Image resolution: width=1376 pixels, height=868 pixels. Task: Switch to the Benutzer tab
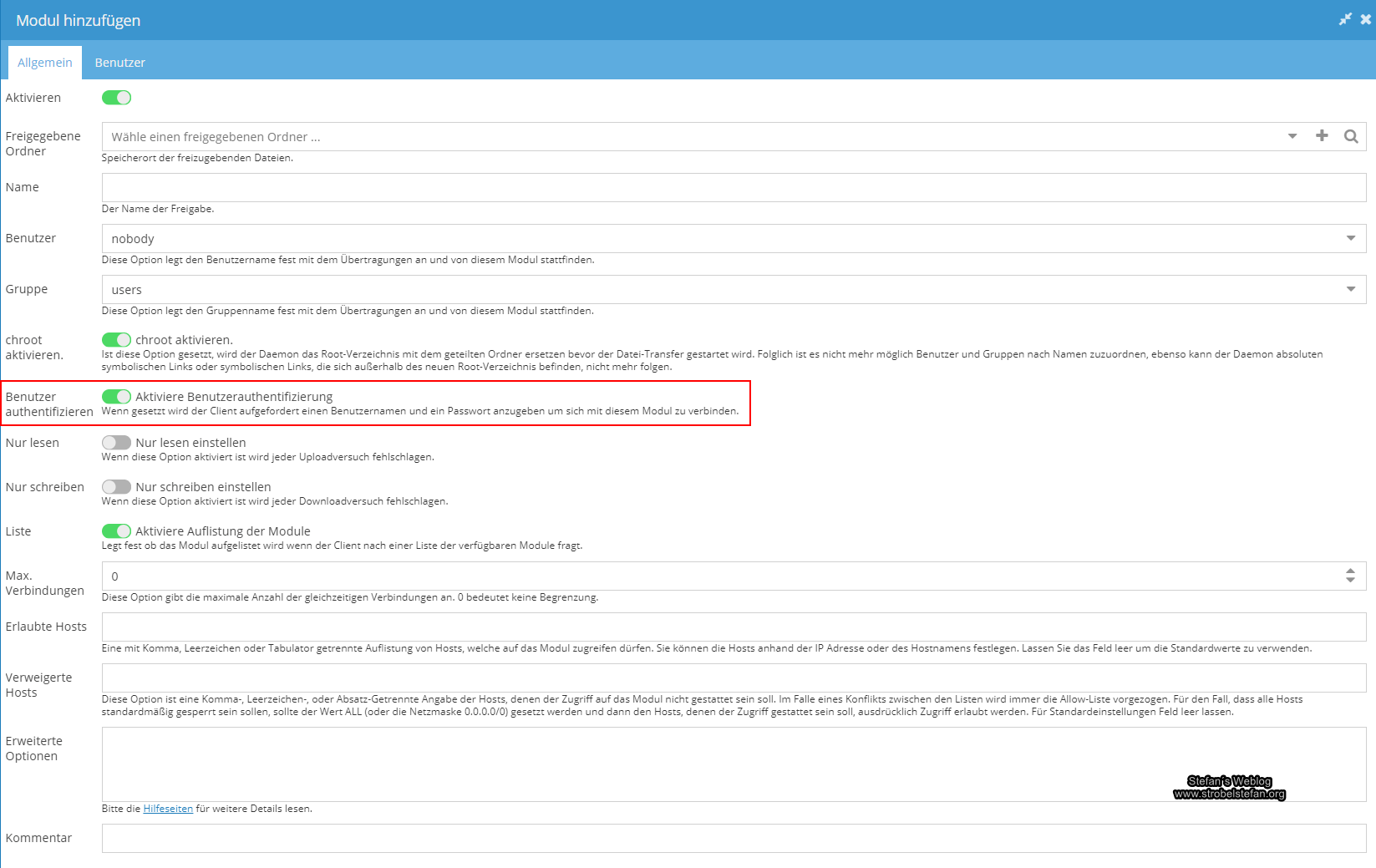(x=120, y=62)
